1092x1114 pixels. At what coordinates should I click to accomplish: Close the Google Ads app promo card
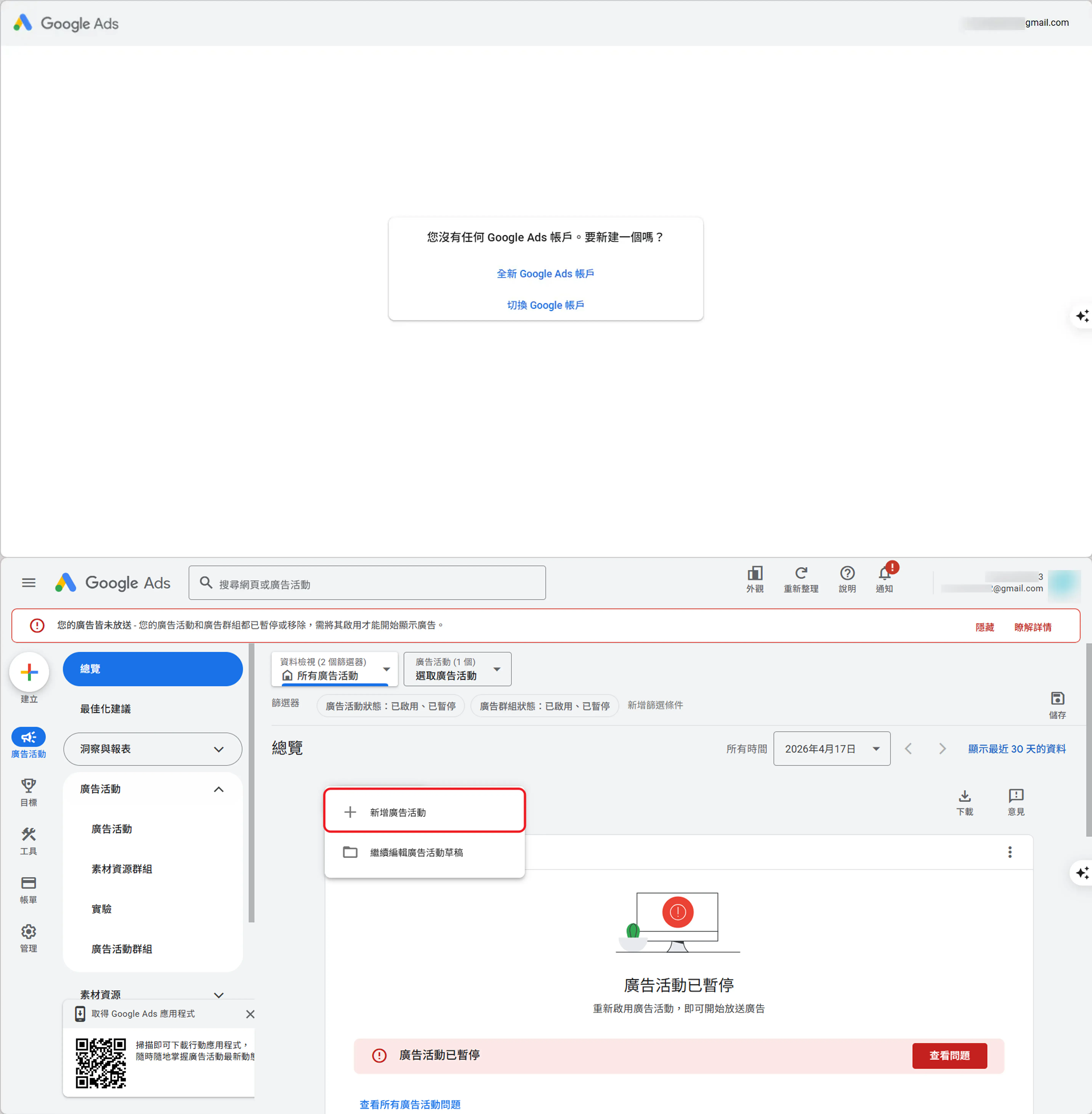click(x=250, y=1014)
